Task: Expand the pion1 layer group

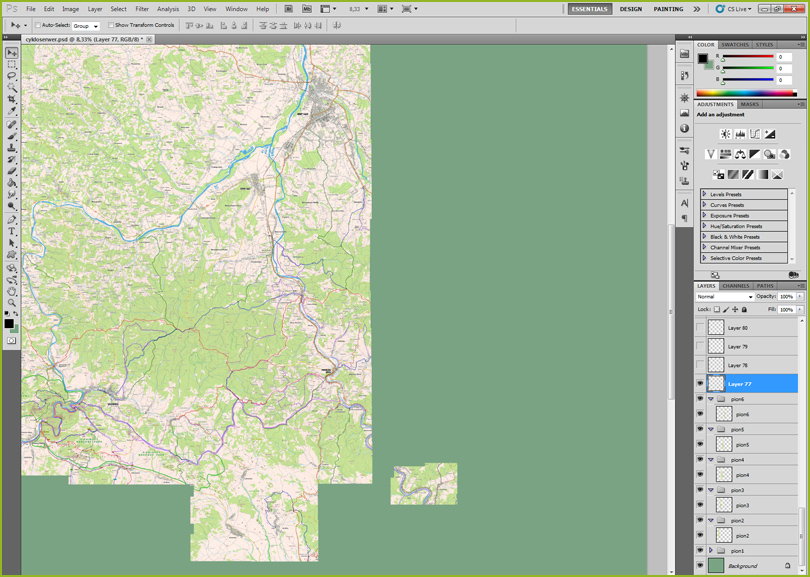Action: [711, 551]
